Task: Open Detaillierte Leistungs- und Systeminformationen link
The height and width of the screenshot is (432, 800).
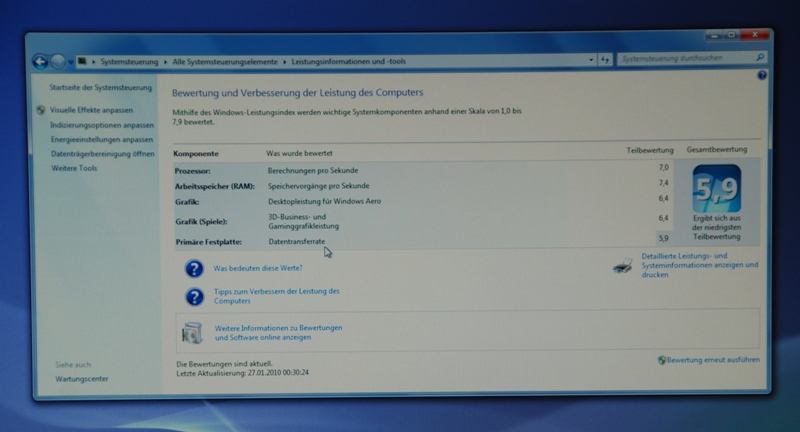Action: 699,265
